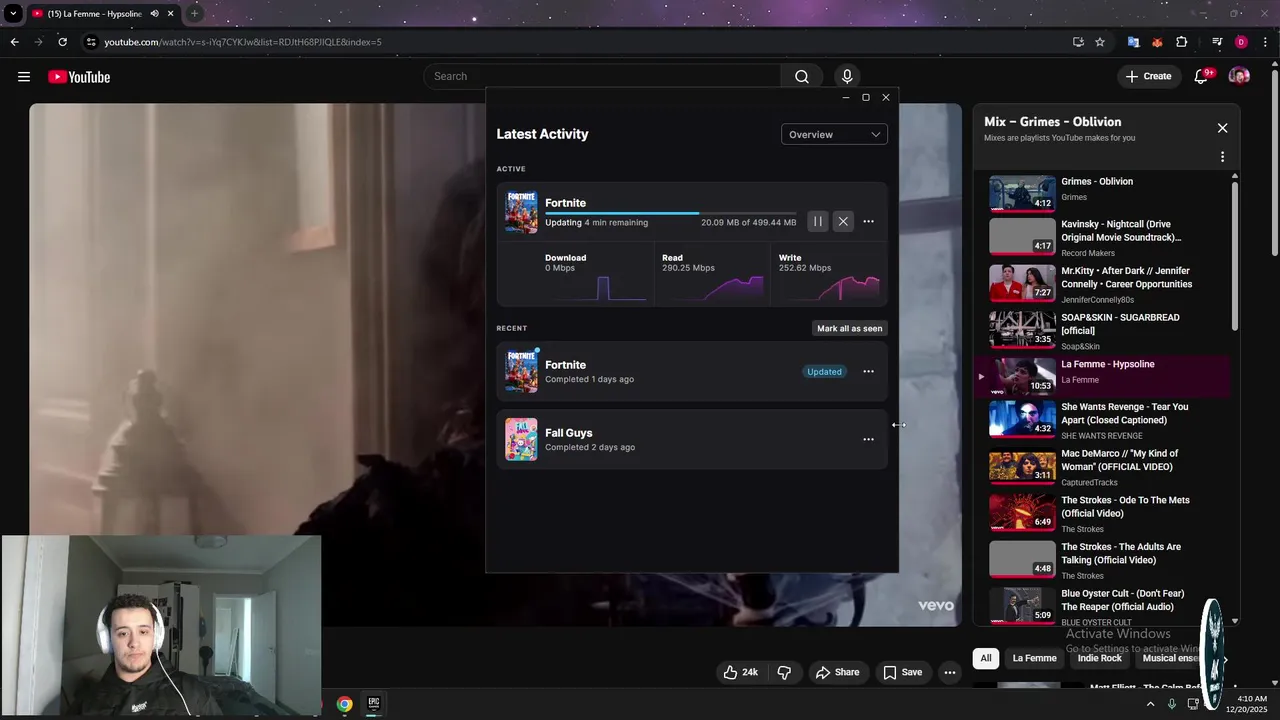Viewport: 1280px width, 720px height.
Task: Open the tab search dropdown arrow
Action: (x=13, y=14)
